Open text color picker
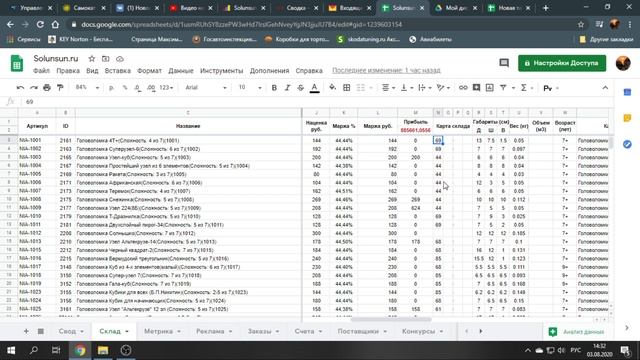640x360 pixels. (314, 88)
